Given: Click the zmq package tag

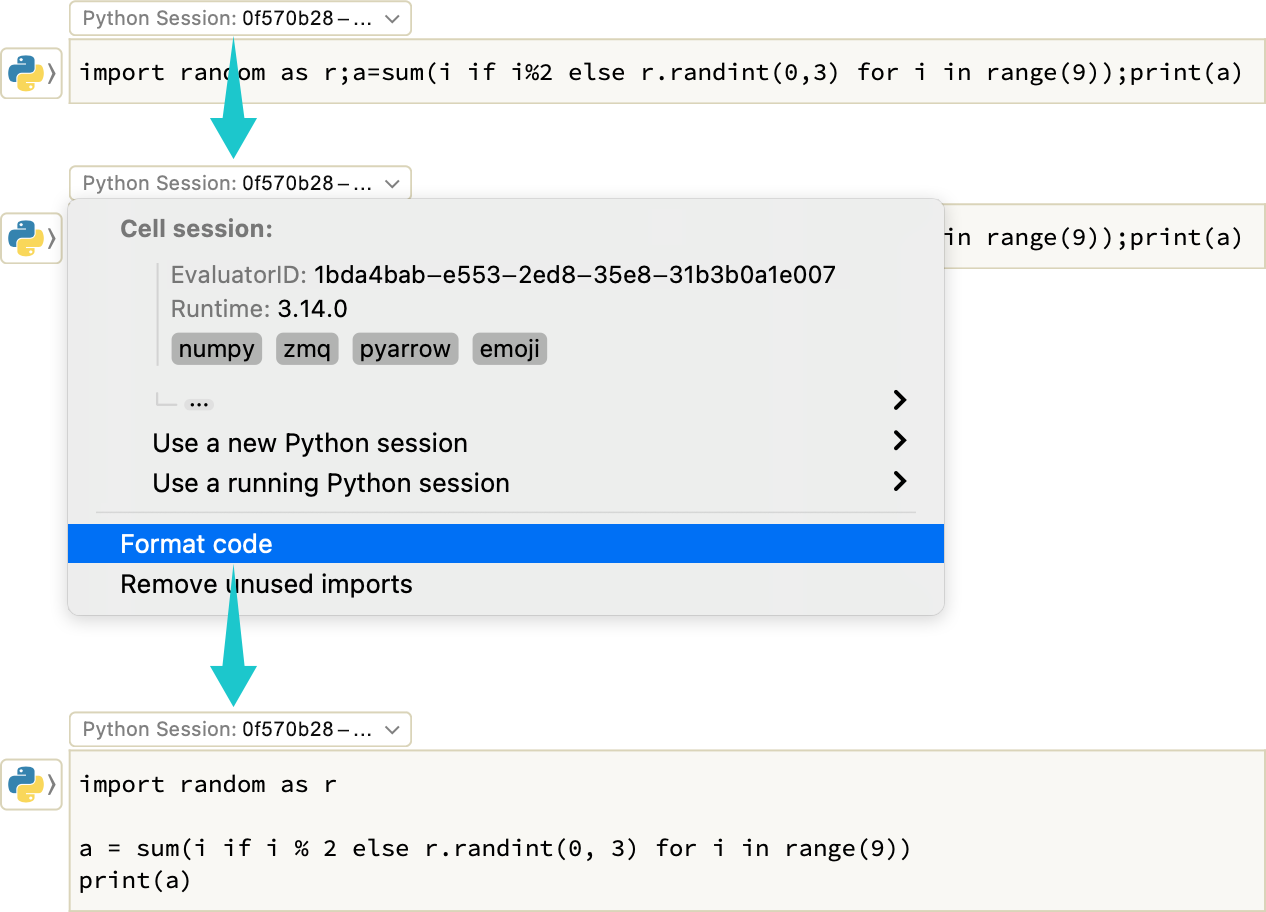Looking at the screenshot, I should tap(307, 349).
